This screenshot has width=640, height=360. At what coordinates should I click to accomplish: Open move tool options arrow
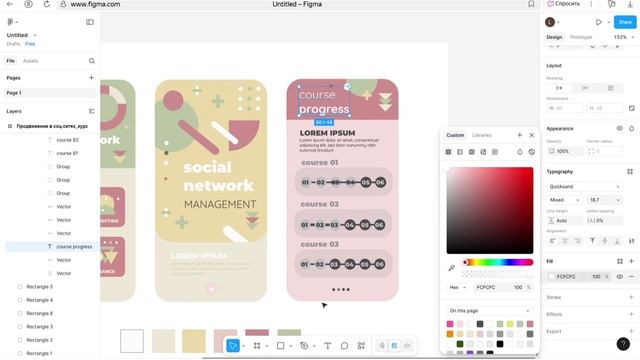point(243,346)
